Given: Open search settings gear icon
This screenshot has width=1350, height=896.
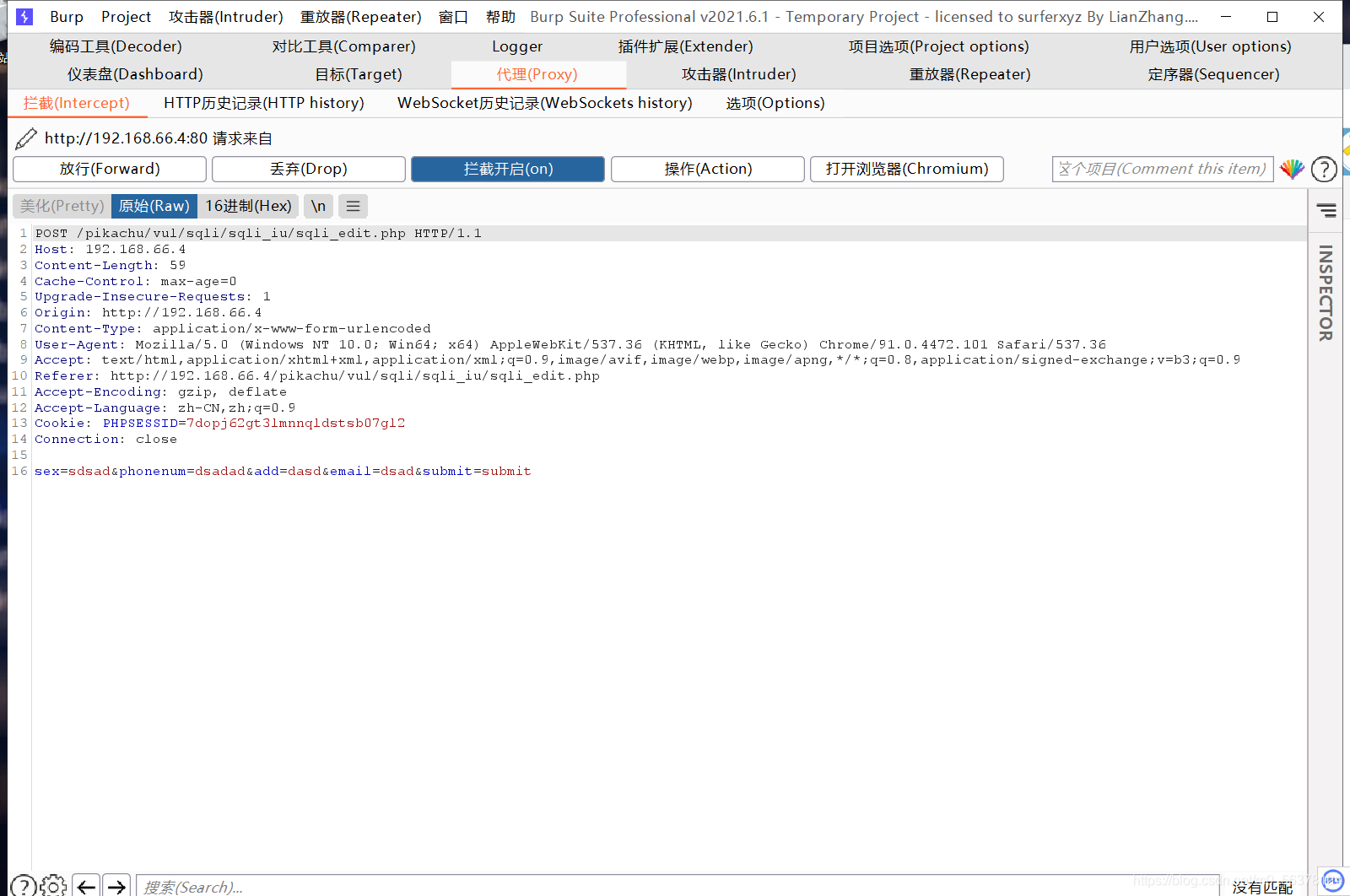Looking at the screenshot, I should [x=53, y=886].
